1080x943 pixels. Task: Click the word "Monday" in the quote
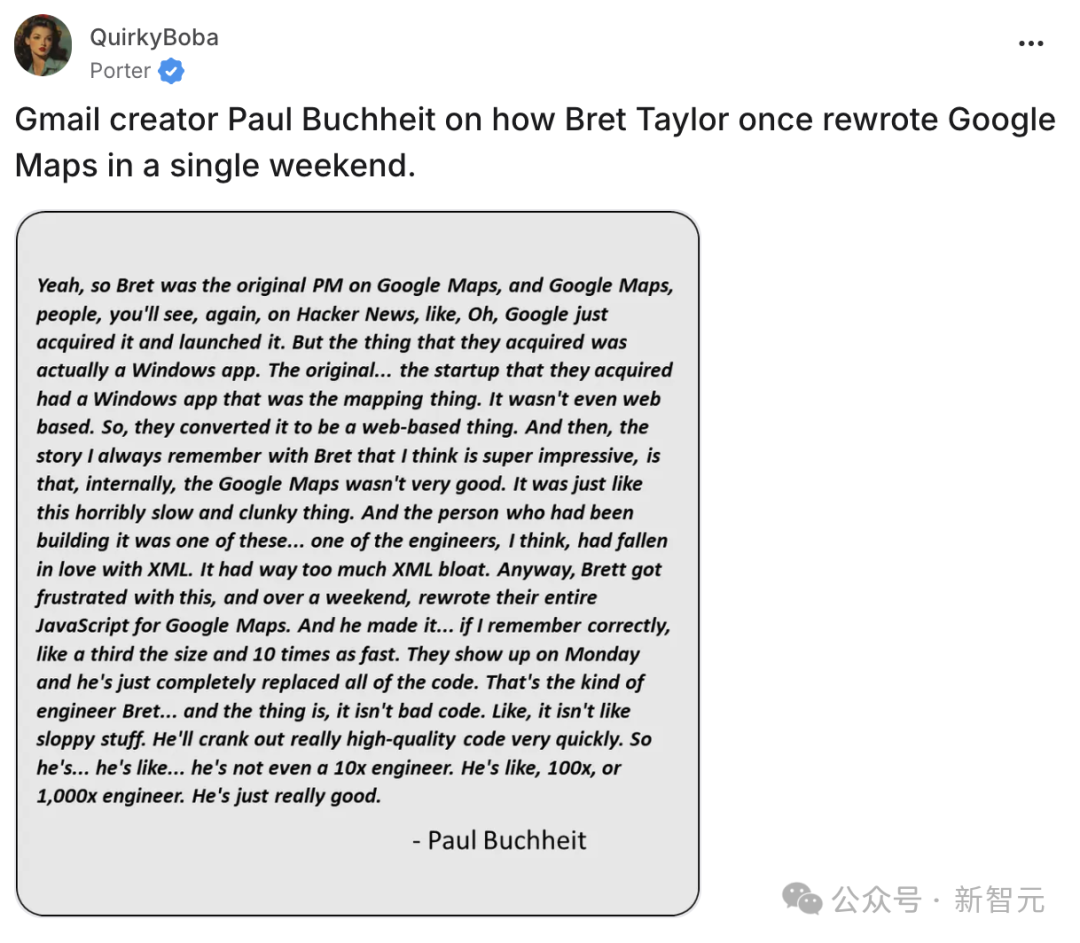pos(602,654)
